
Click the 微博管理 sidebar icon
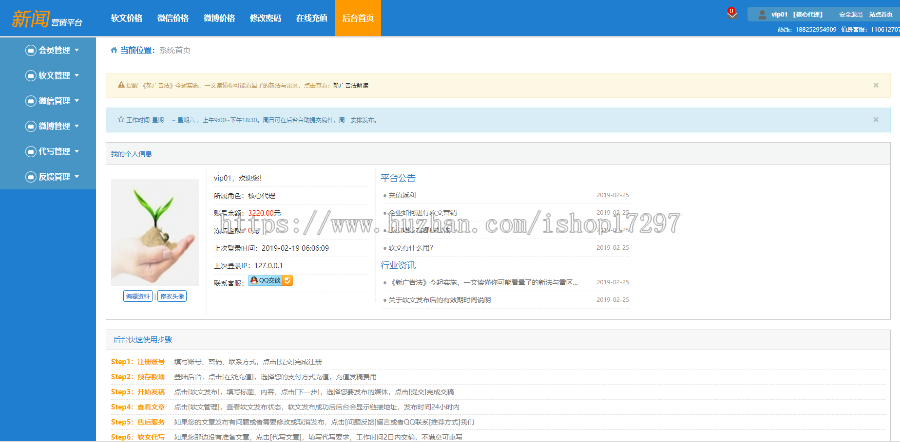point(30,126)
